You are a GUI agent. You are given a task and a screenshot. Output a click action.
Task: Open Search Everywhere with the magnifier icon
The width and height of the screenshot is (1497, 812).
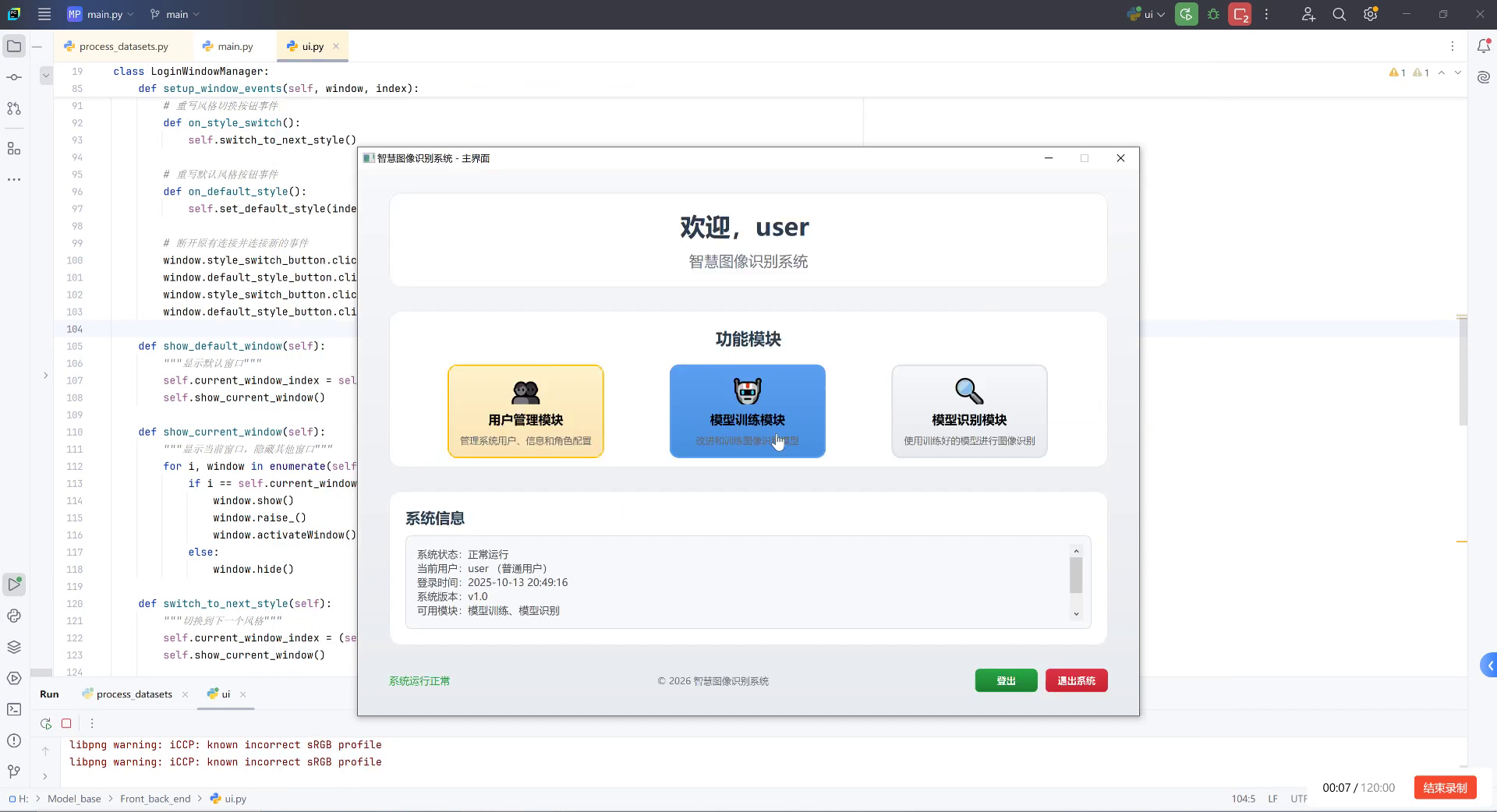[x=1339, y=14]
